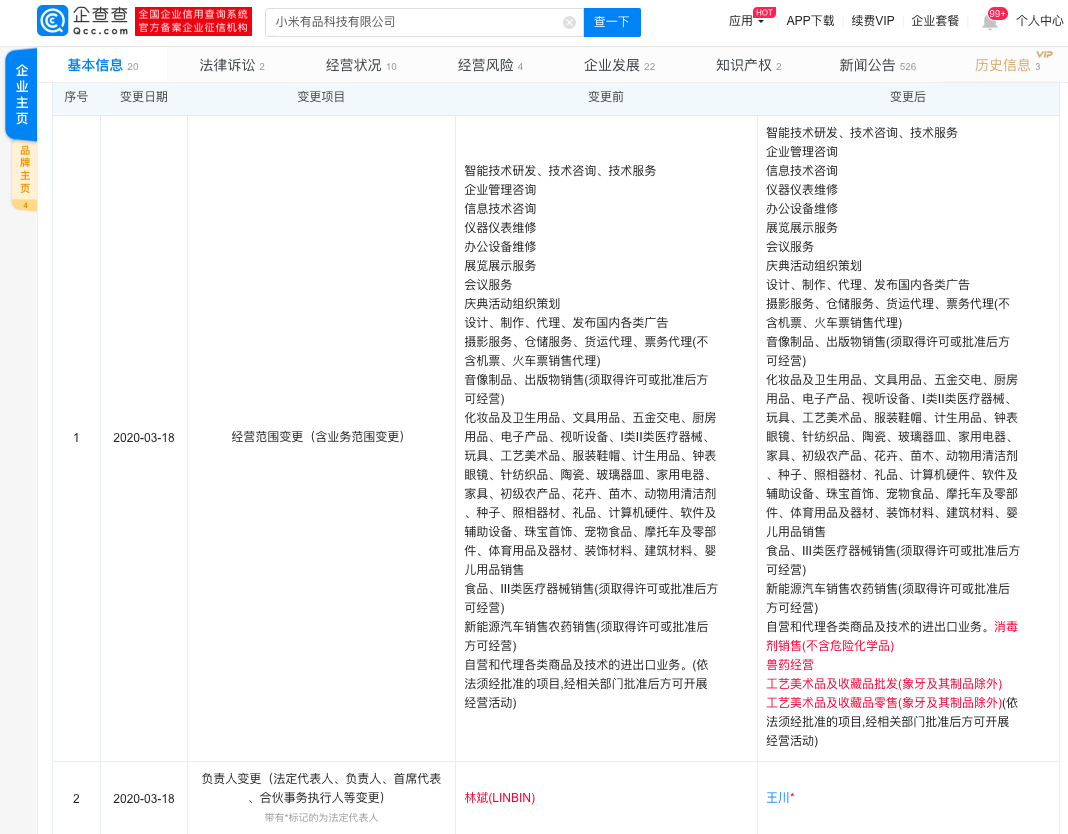Screen dimensions: 1068x834
Task: Open the APP下载 link
Action: coord(810,21)
